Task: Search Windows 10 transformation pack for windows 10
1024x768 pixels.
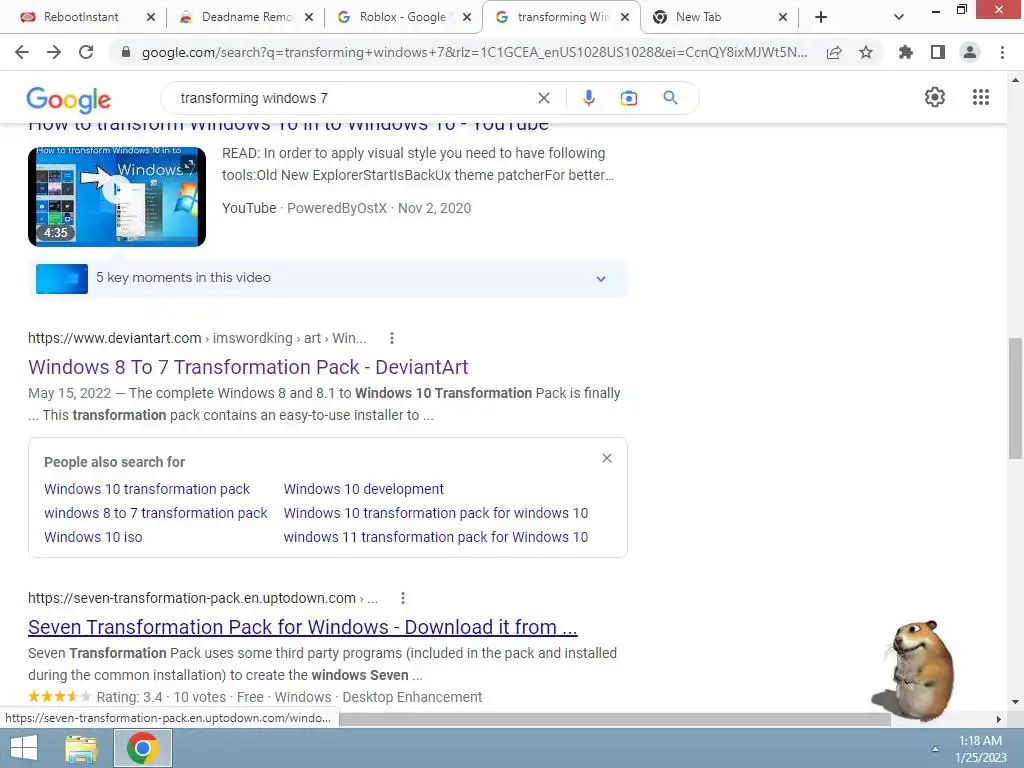Action: [x=436, y=513]
